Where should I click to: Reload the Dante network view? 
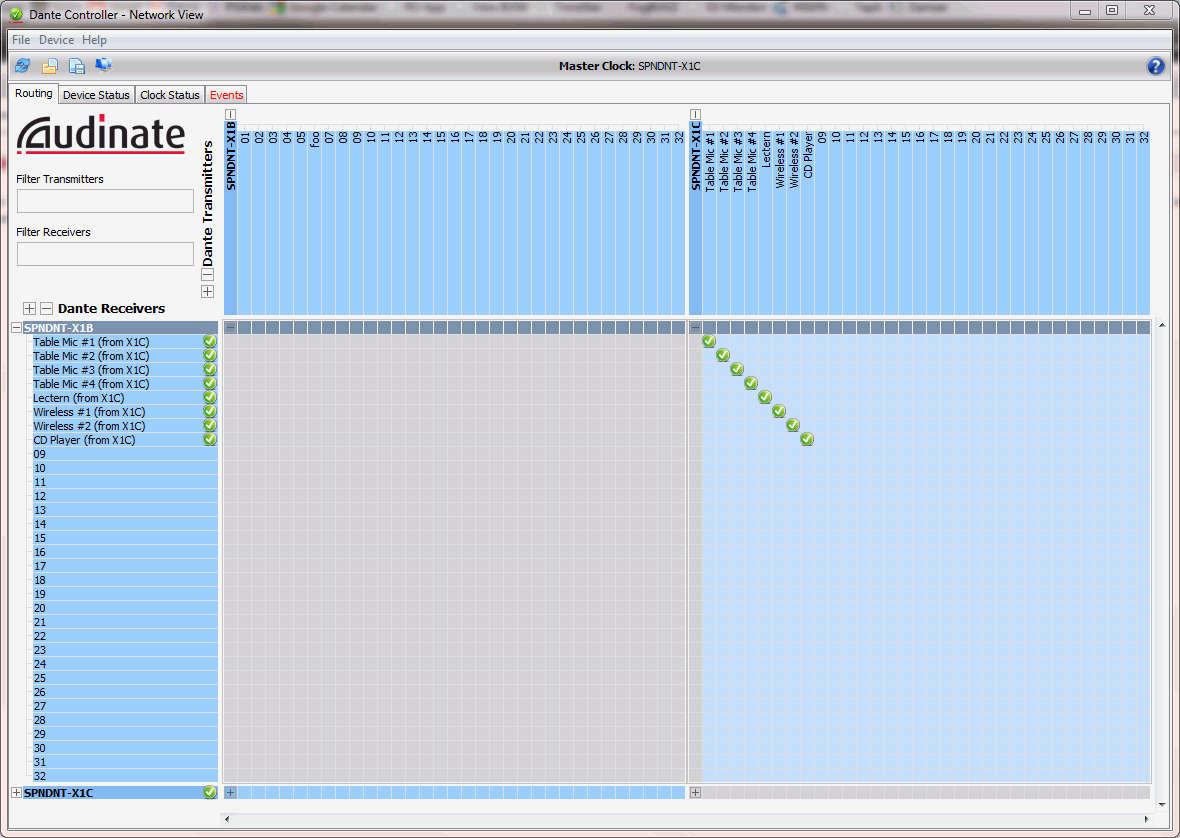(x=22, y=65)
